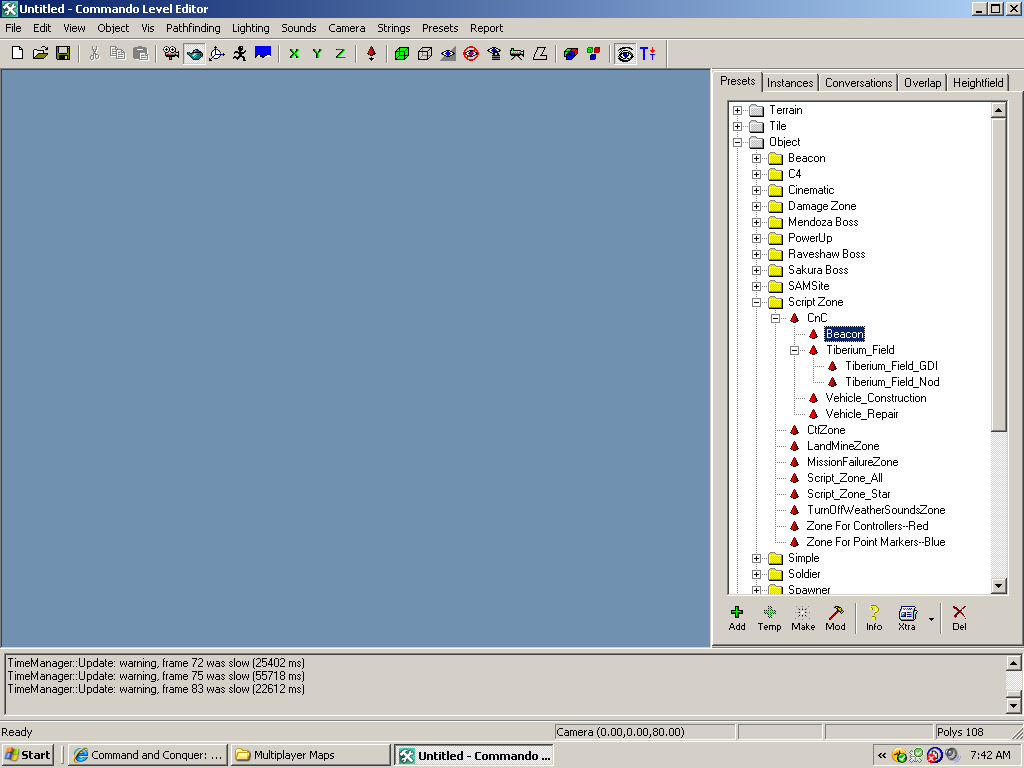Switch to the Instances tab
The height and width of the screenshot is (768, 1024).
tap(791, 83)
